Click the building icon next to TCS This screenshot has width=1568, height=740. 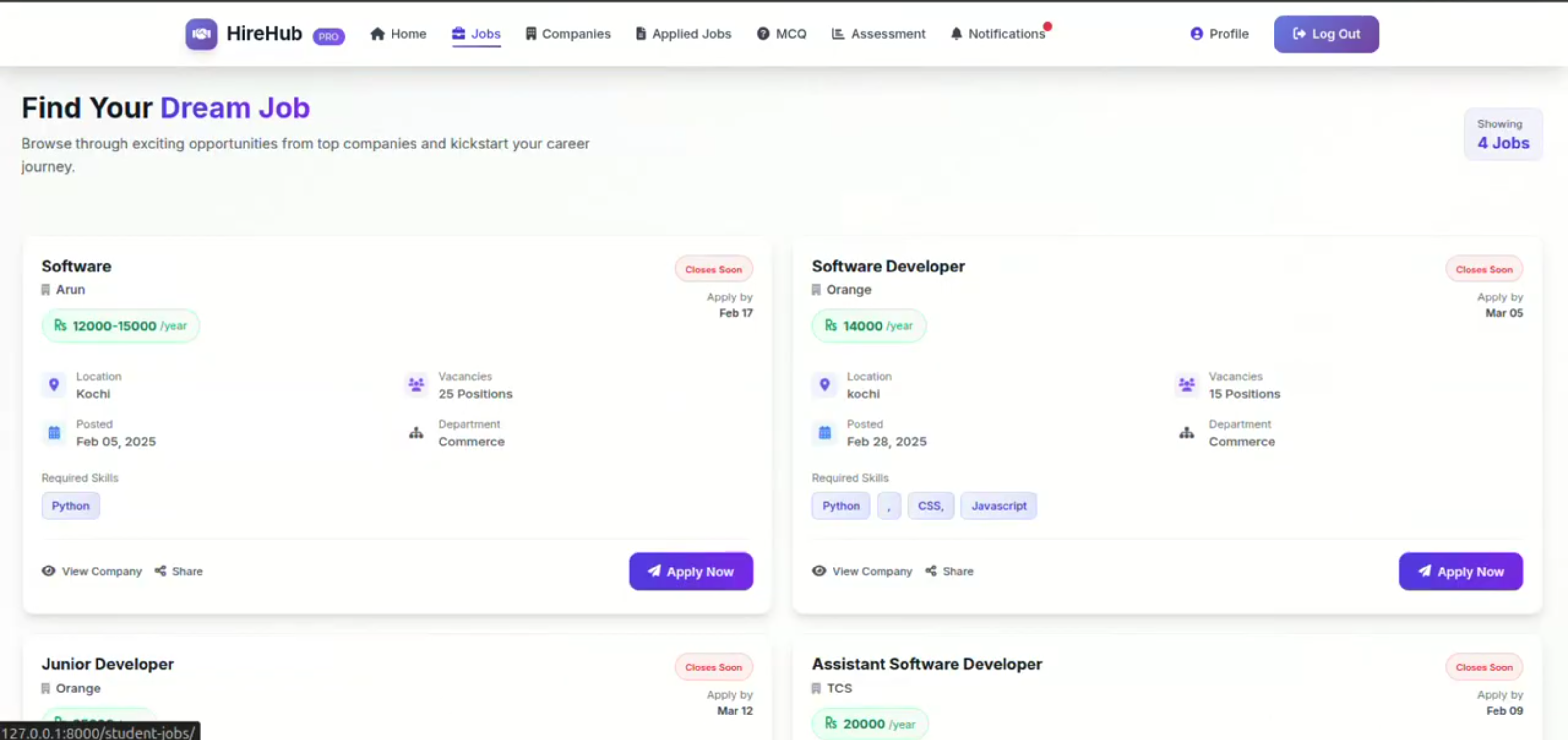click(x=816, y=688)
